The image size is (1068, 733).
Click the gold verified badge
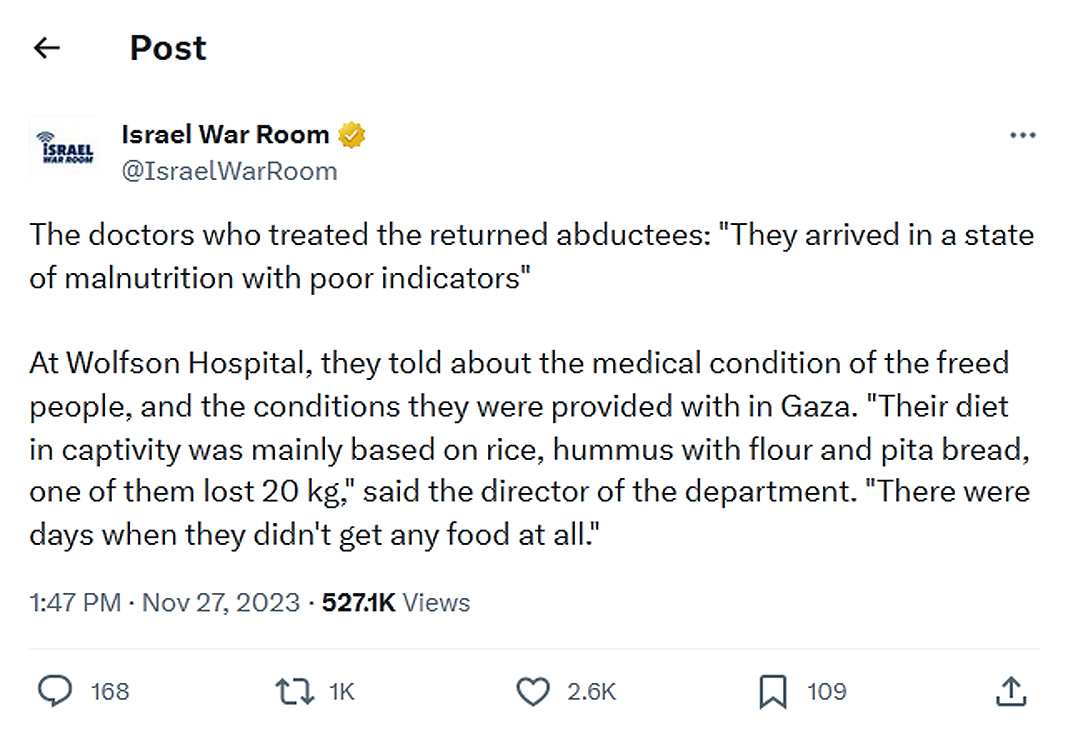351,135
